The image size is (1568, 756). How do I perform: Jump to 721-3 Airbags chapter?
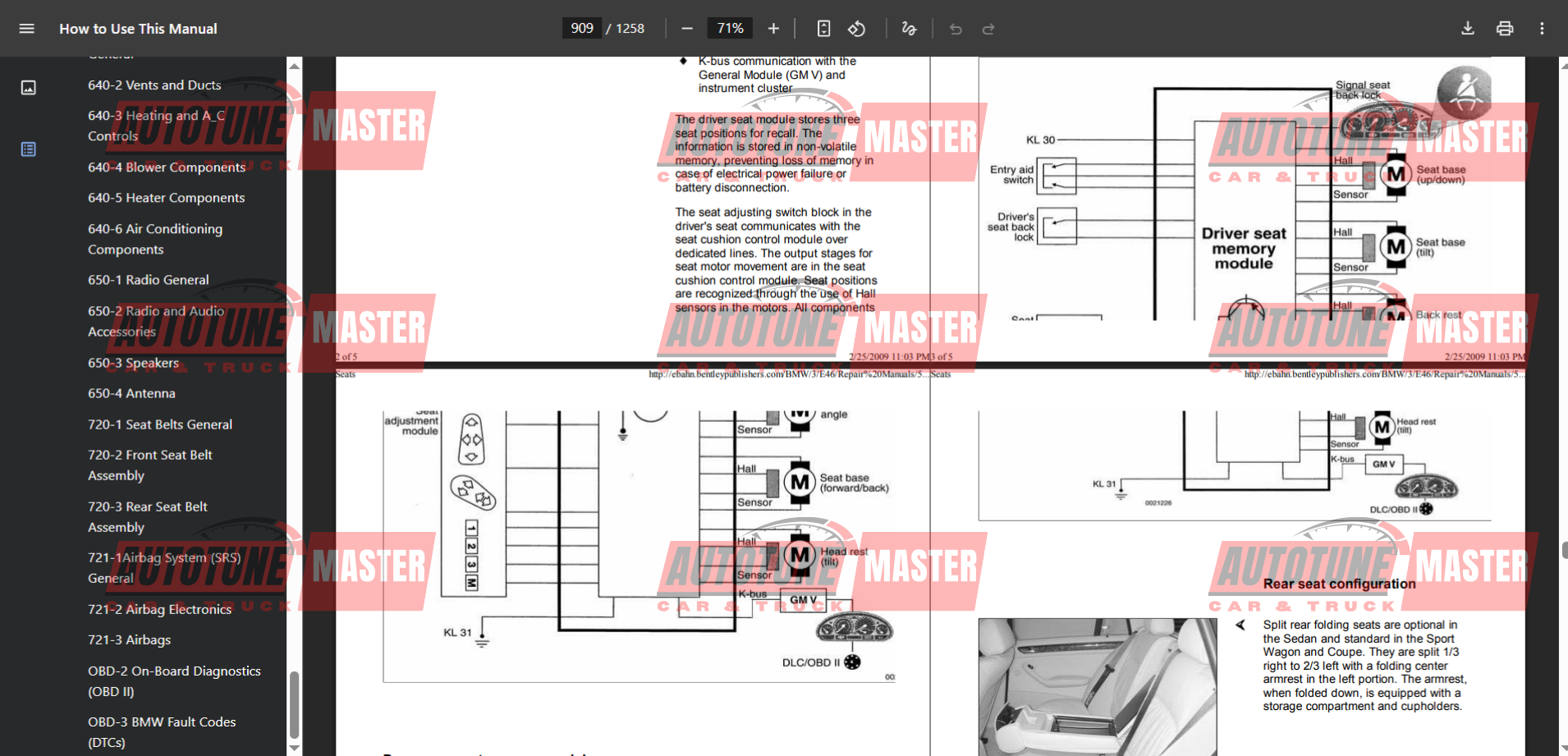130,640
